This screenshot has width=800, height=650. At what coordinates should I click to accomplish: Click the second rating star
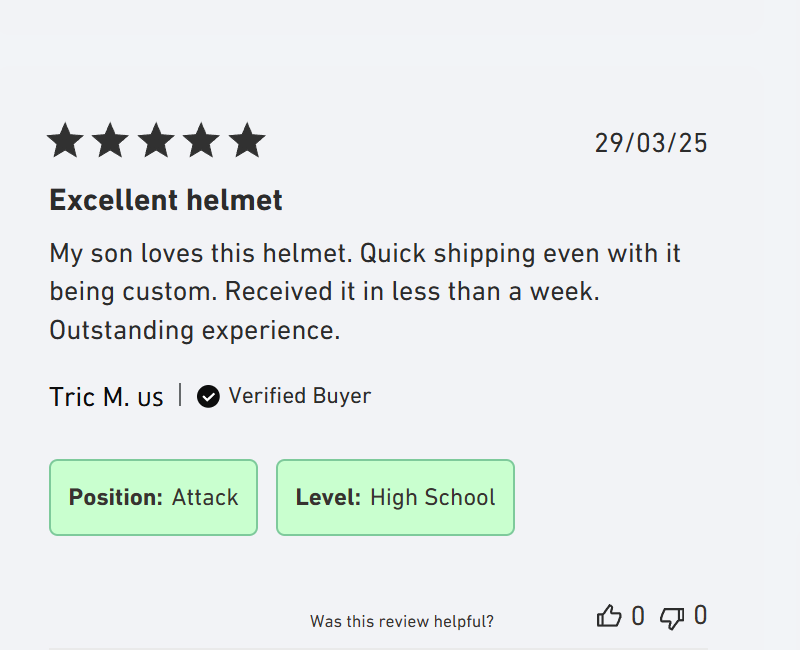(x=110, y=142)
